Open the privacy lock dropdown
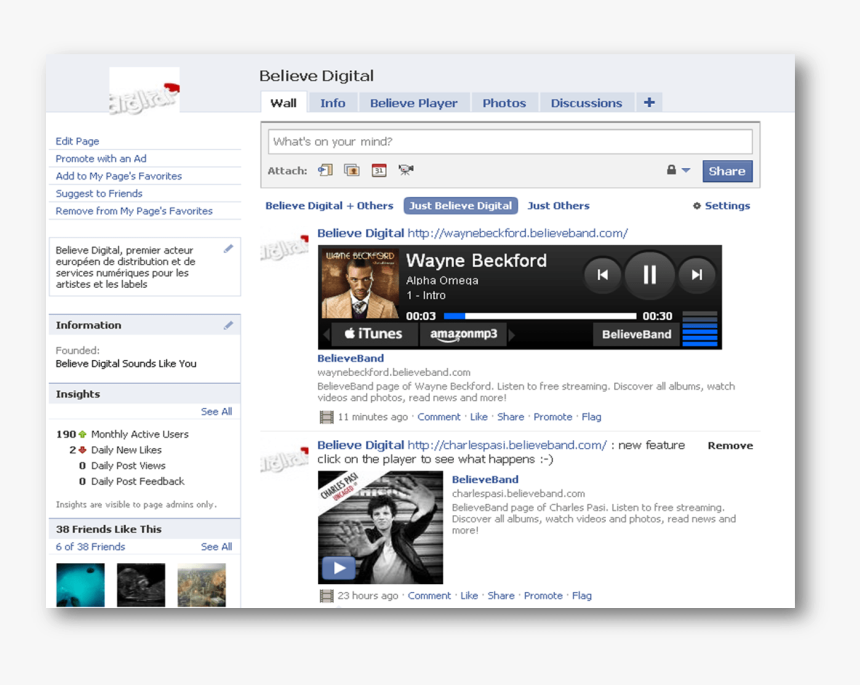 678,170
